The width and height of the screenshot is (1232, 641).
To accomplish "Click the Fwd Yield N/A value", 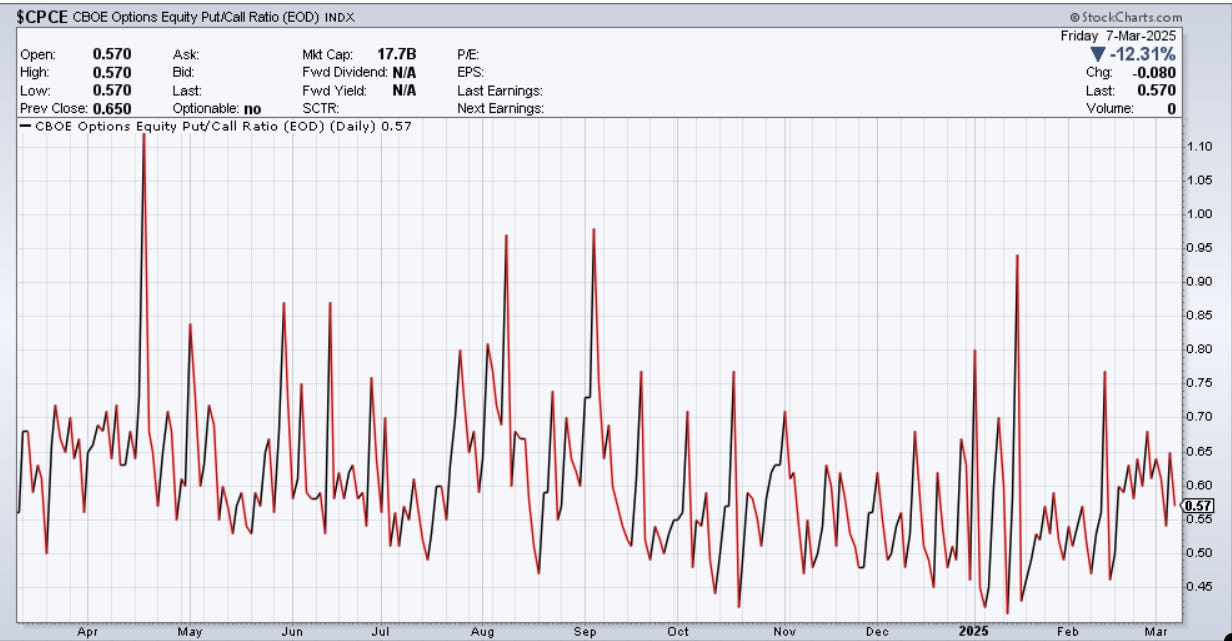I will tap(404, 90).
